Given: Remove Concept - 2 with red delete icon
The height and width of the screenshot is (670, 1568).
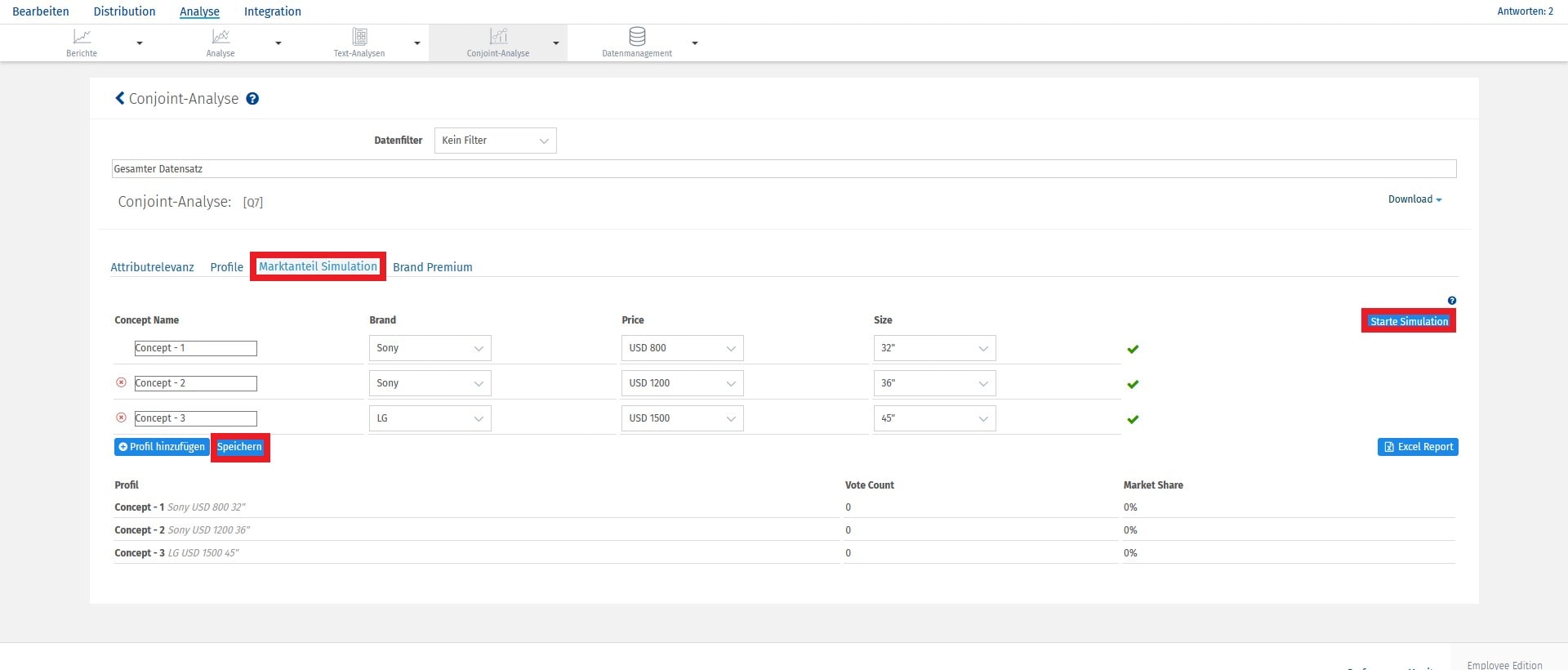Looking at the screenshot, I should click(x=121, y=382).
